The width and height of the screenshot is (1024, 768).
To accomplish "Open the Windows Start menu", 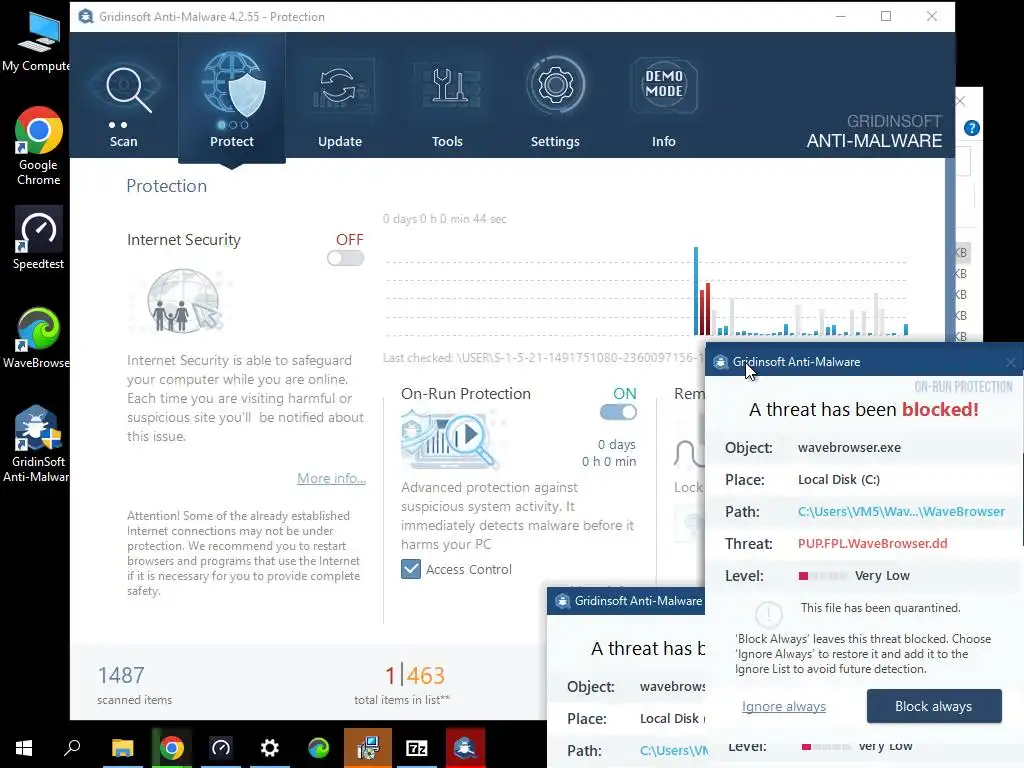I will (24, 747).
